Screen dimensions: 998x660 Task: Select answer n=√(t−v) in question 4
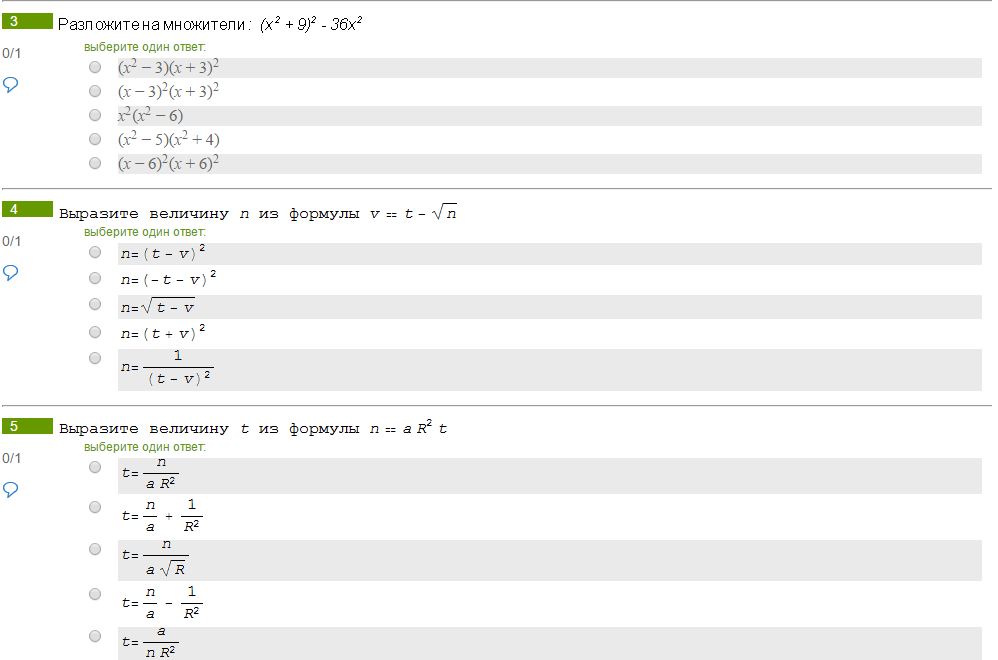click(x=95, y=304)
